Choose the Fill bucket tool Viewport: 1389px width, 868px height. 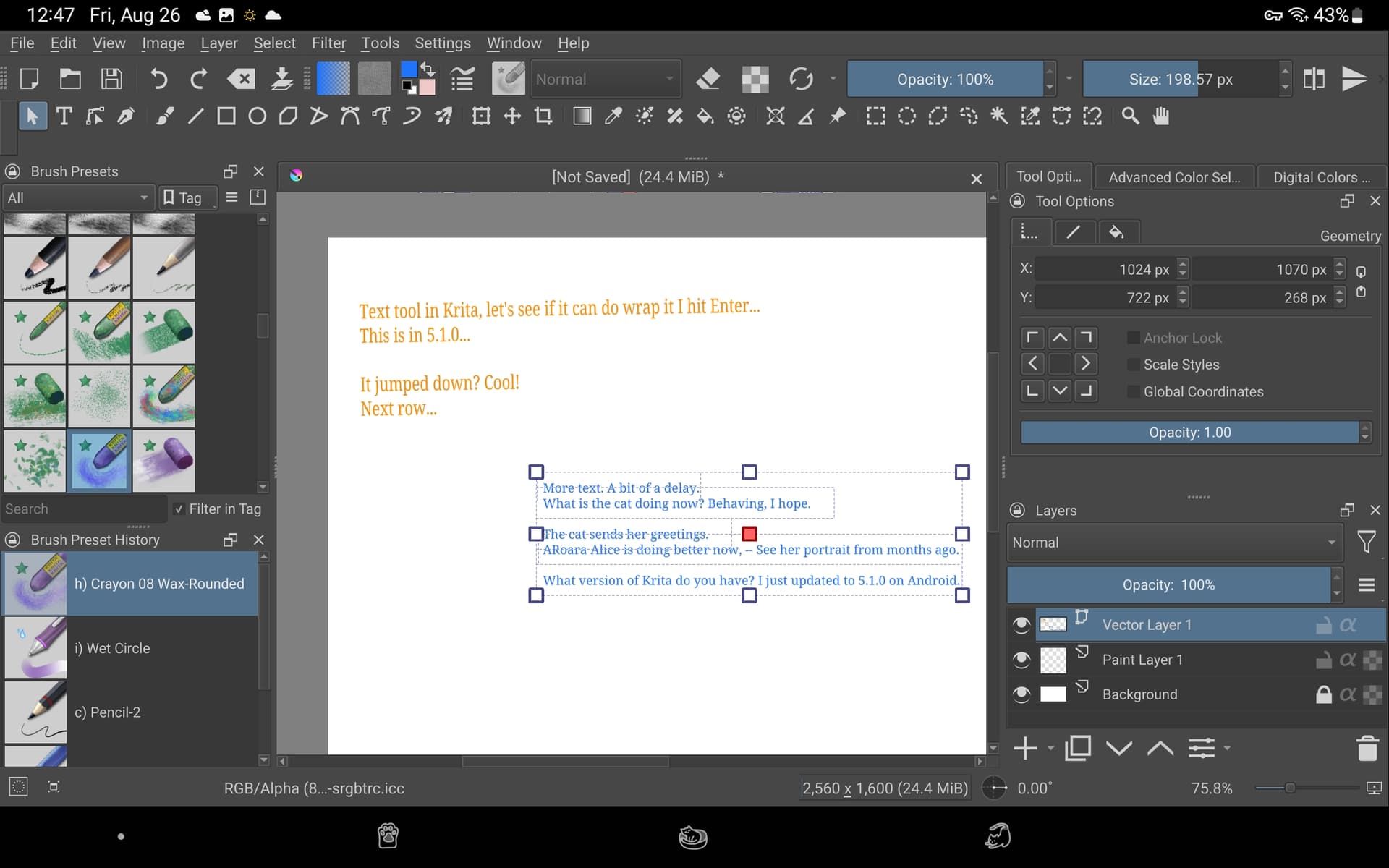pyautogui.click(x=705, y=116)
